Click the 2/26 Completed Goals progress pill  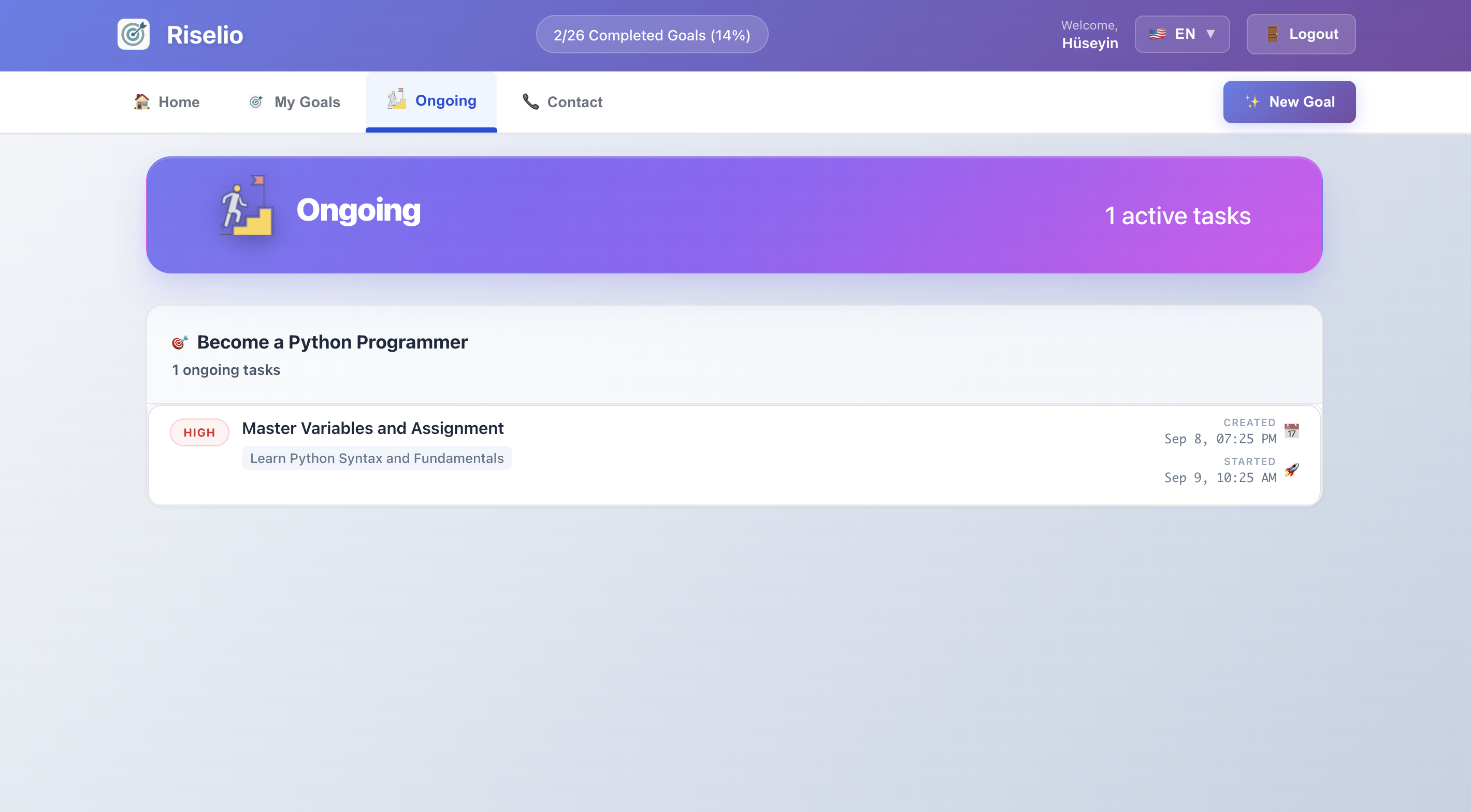point(652,34)
